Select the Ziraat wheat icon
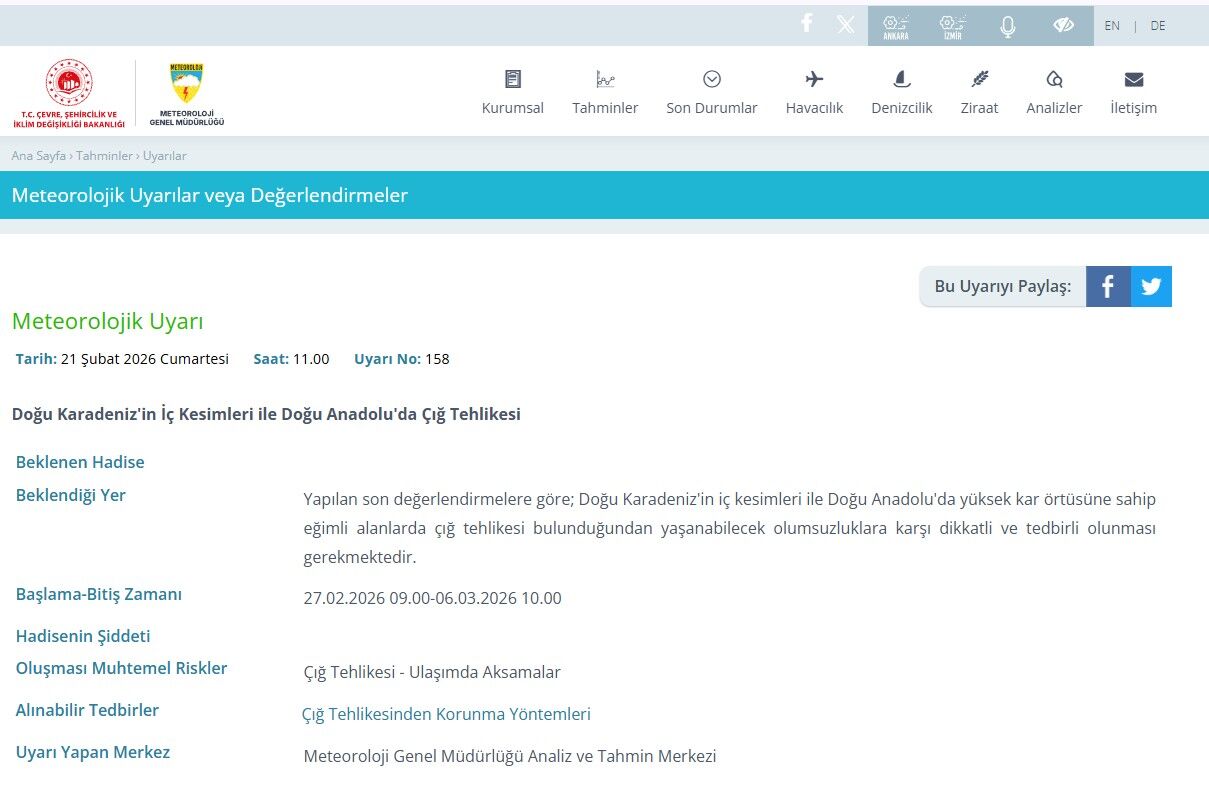 pyautogui.click(x=980, y=80)
